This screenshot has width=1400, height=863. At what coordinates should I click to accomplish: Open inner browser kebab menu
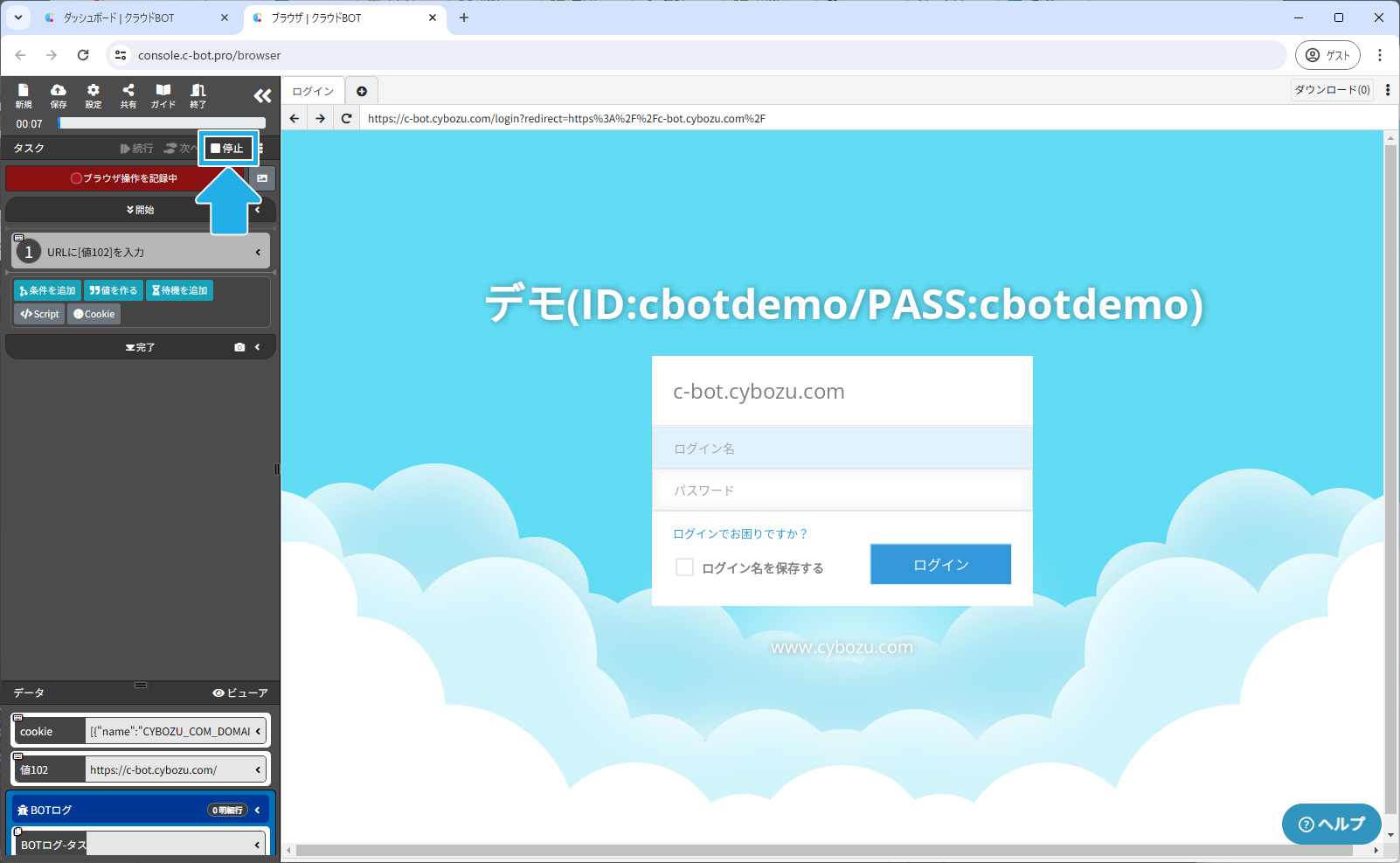click(x=1388, y=90)
